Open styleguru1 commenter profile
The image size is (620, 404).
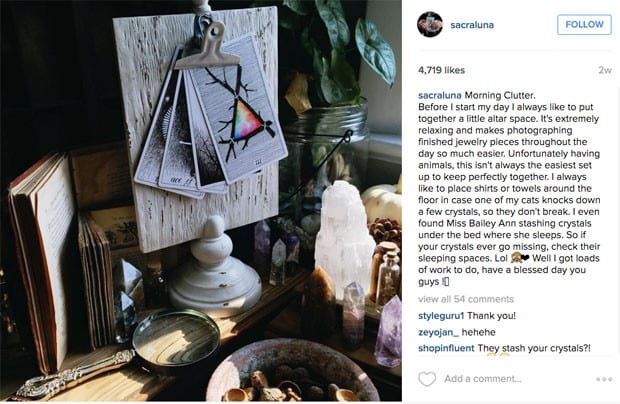click(x=441, y=316)
